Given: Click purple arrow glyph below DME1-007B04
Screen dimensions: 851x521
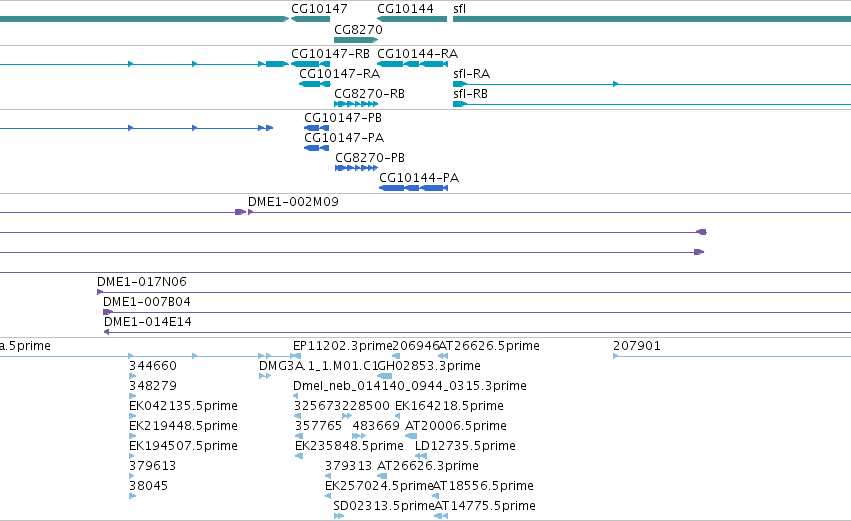Looking at the screenshot, I should pos(107,312).
